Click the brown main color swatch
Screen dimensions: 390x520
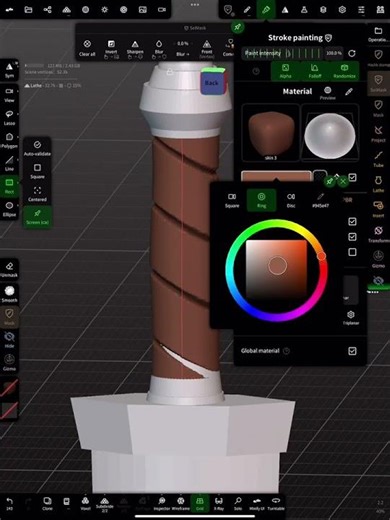(x=276, y=176)
